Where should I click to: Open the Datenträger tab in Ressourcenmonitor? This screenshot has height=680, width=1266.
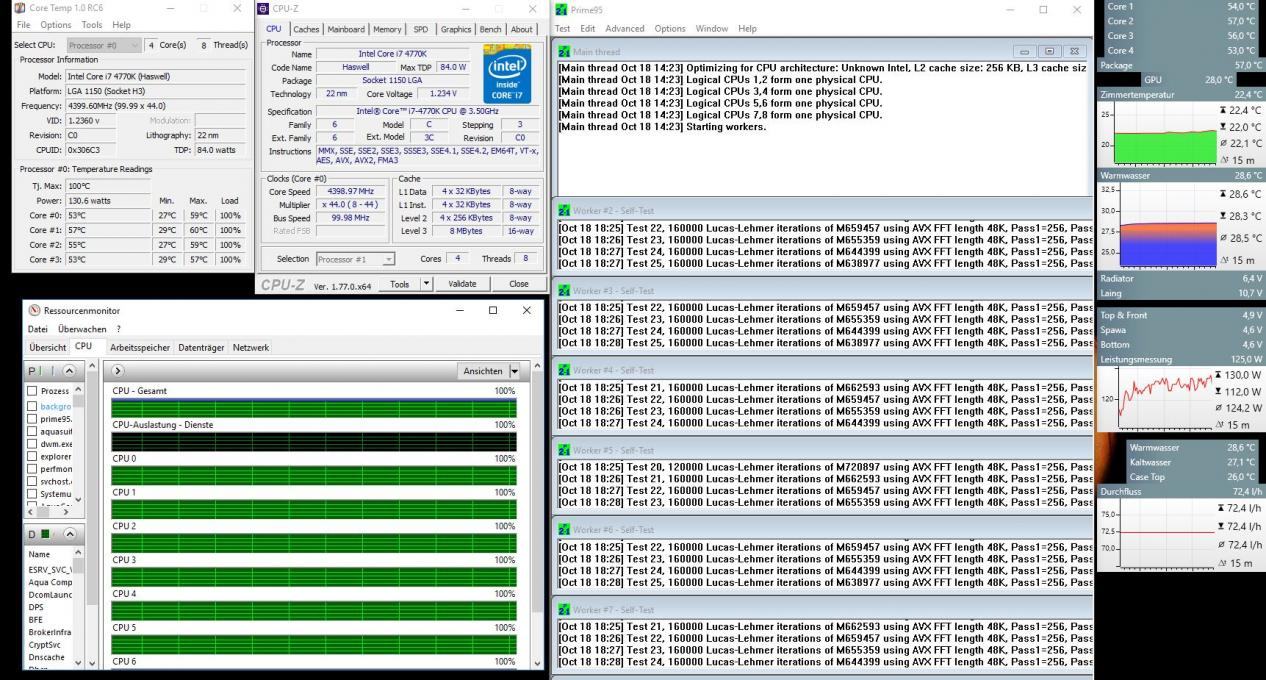point(201,347)
